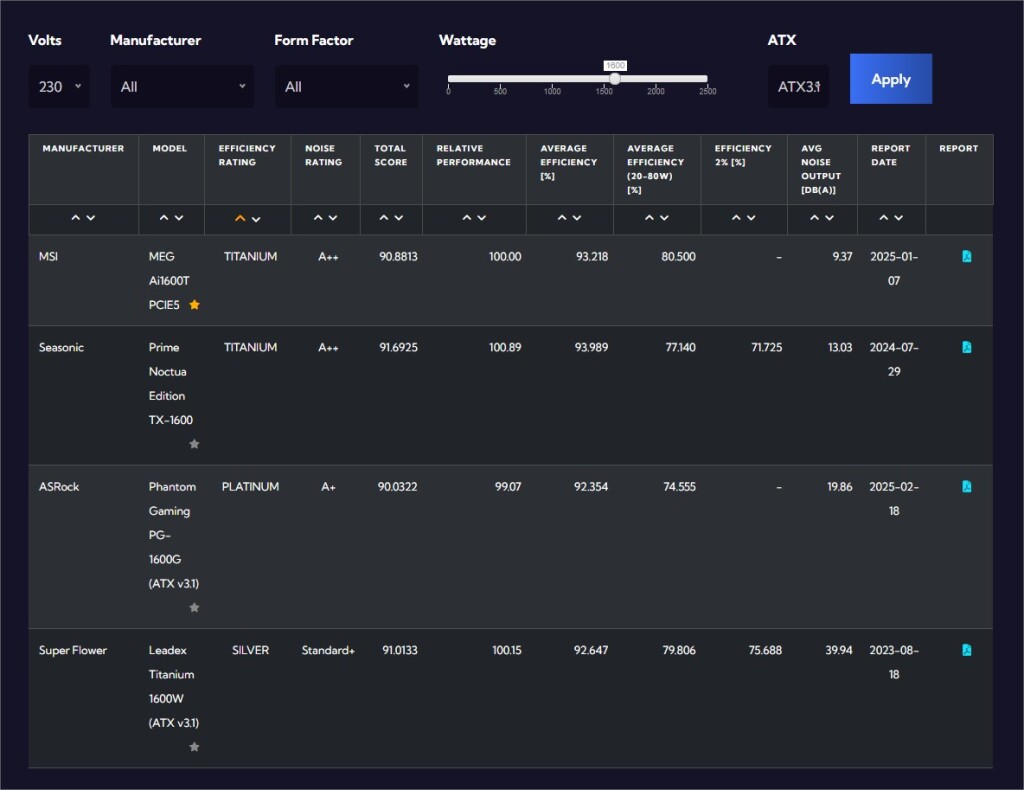Click the 75.688 efficiency 2% value
The image size is (1024, 790).
coord(765,650)
